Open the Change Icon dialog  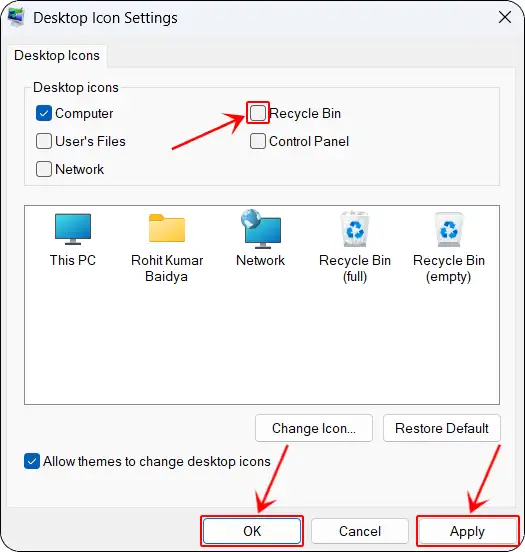coord(314,428)
